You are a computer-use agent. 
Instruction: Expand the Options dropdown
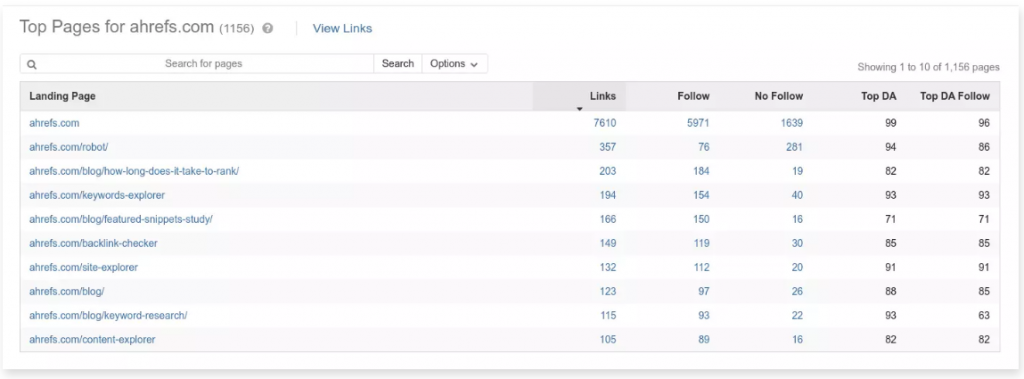point(455,63)
